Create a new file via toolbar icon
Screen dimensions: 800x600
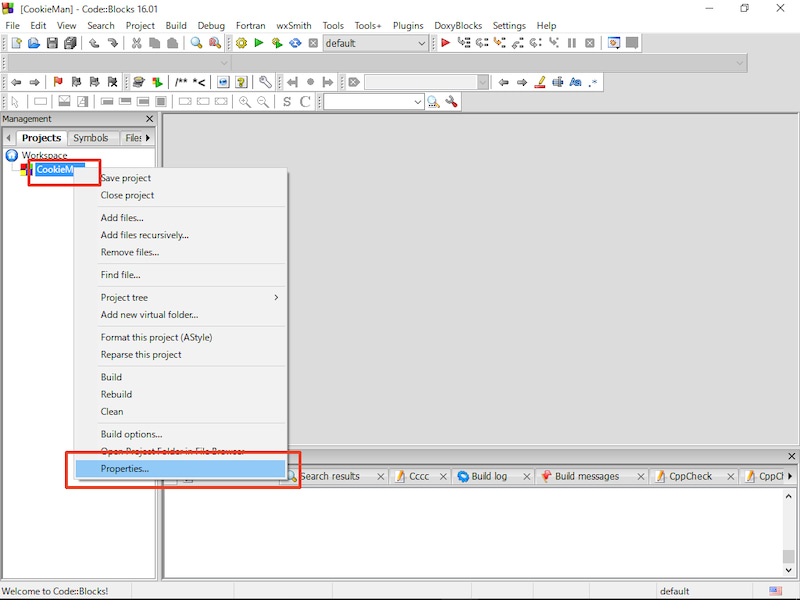pos(16,43)
